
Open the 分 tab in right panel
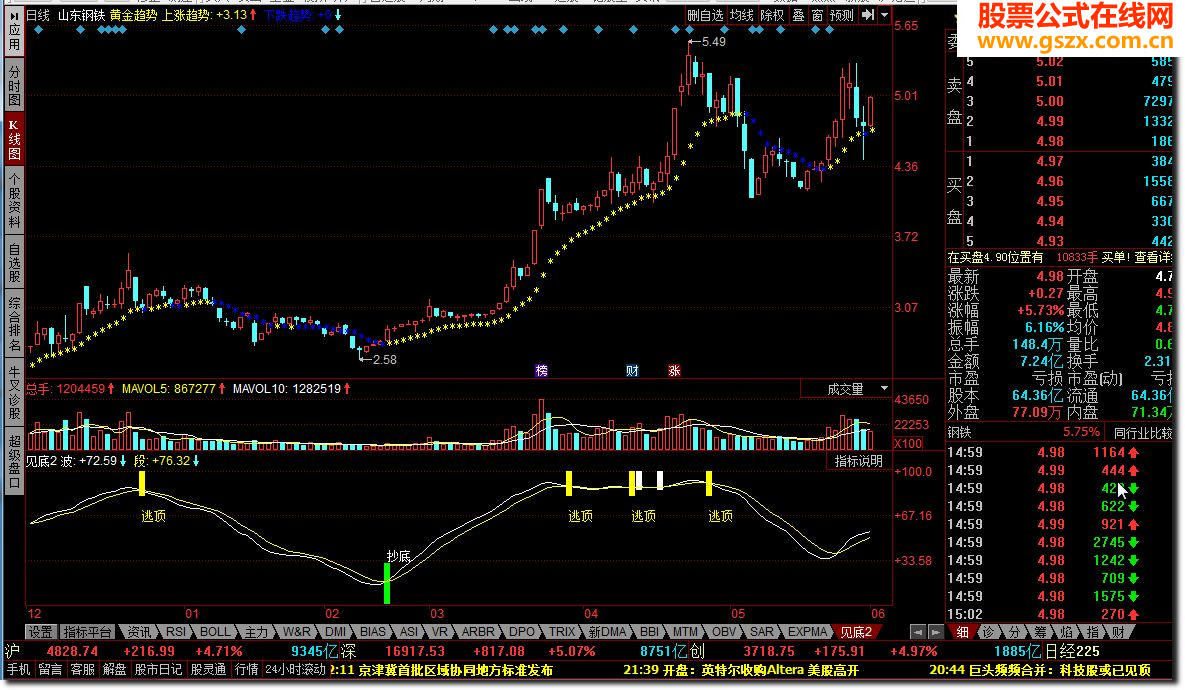pyautogui.click(x=1014, y=632)
